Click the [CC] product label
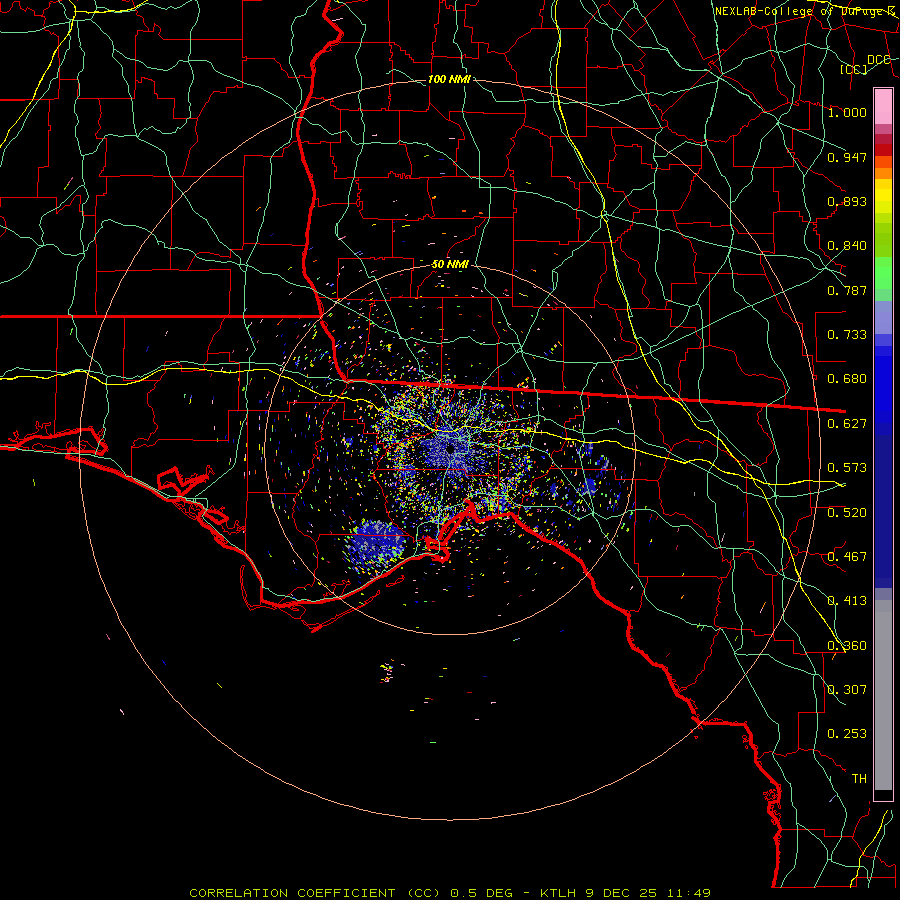The width and height of the screenshot is (900, 900). [854, 69]
